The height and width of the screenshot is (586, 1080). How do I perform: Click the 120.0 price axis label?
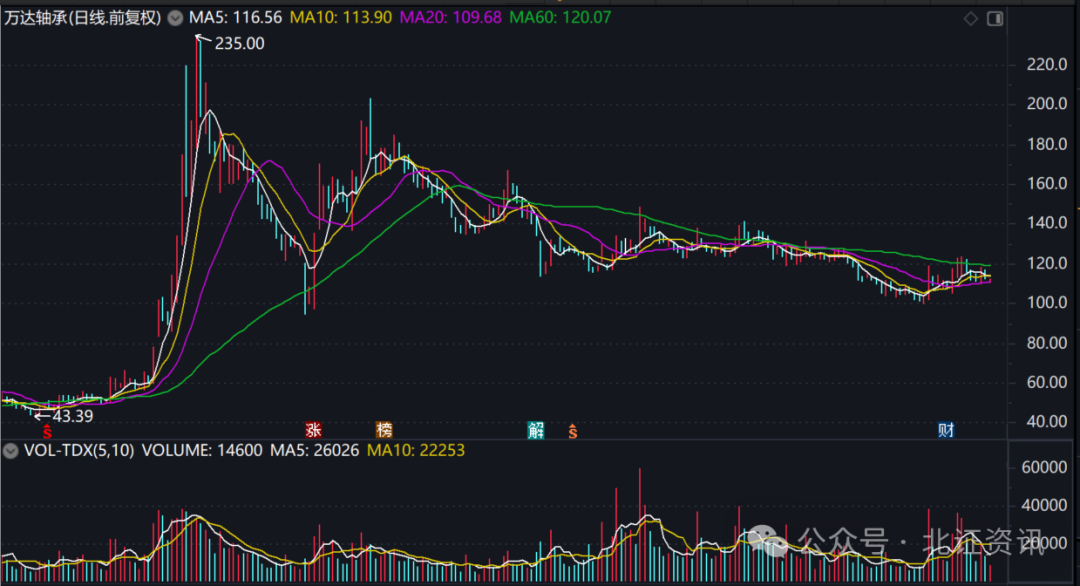coord(1047,264)
